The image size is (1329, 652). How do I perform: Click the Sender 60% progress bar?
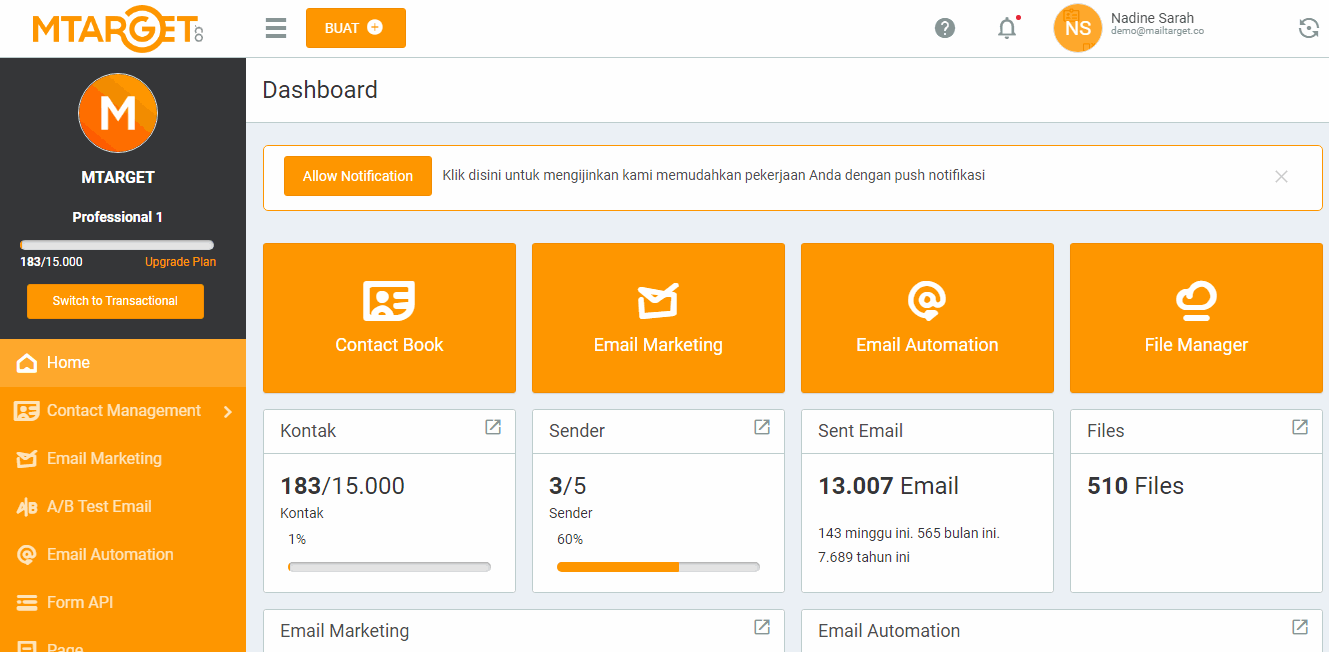(658, 567)
